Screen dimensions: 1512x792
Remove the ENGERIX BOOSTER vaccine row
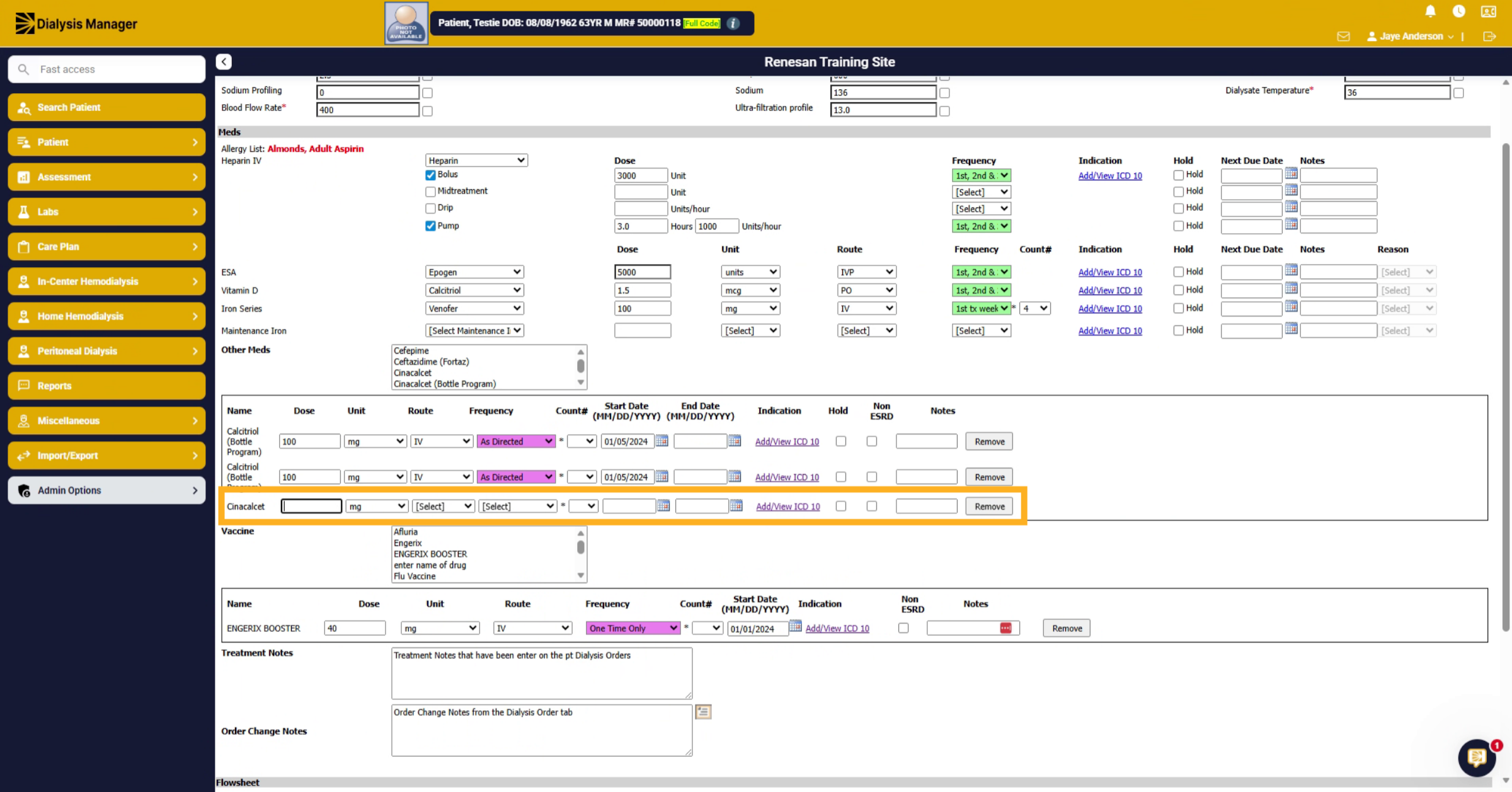1067,629
